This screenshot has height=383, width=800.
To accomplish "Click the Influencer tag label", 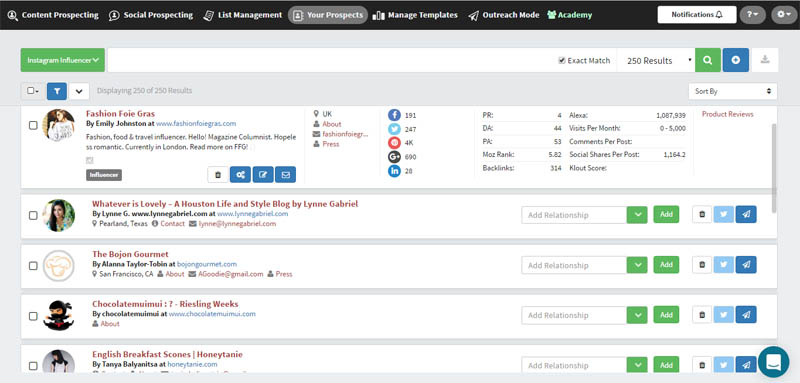I will coord(104,175).
